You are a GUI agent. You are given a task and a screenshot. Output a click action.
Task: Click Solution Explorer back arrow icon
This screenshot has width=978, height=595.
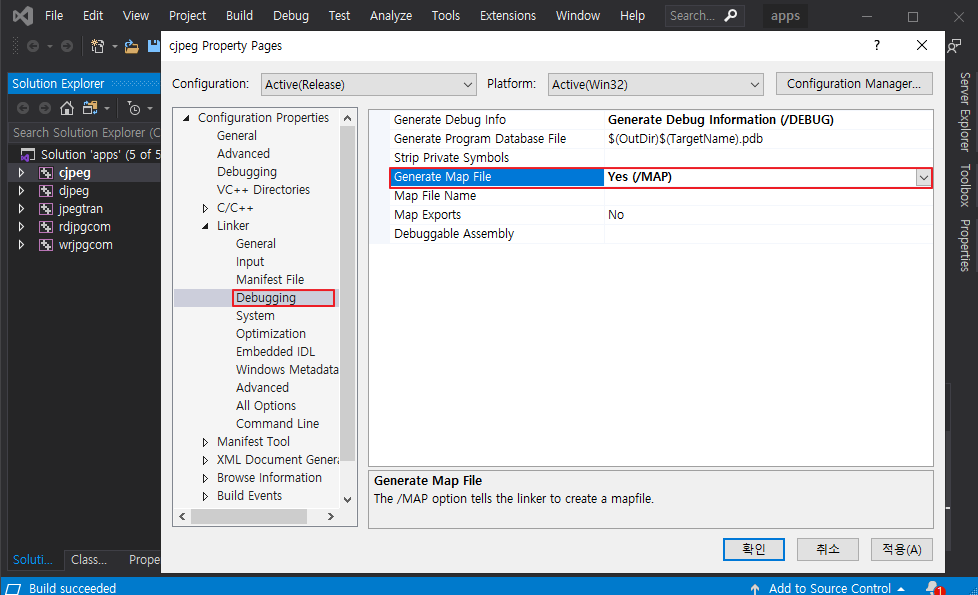(23, 109)
